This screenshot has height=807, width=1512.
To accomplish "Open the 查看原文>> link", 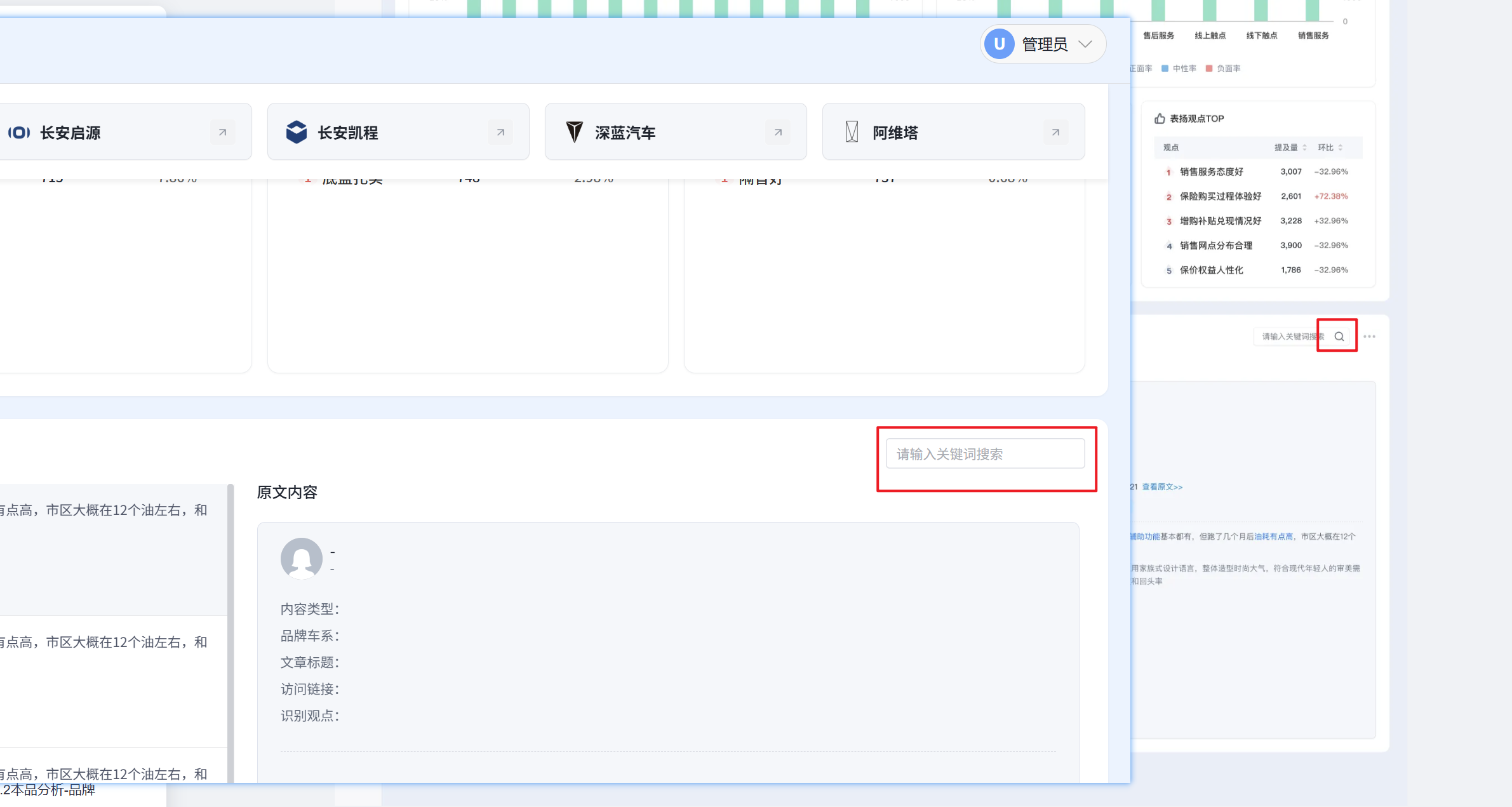I will click(x=1162, y=487).
